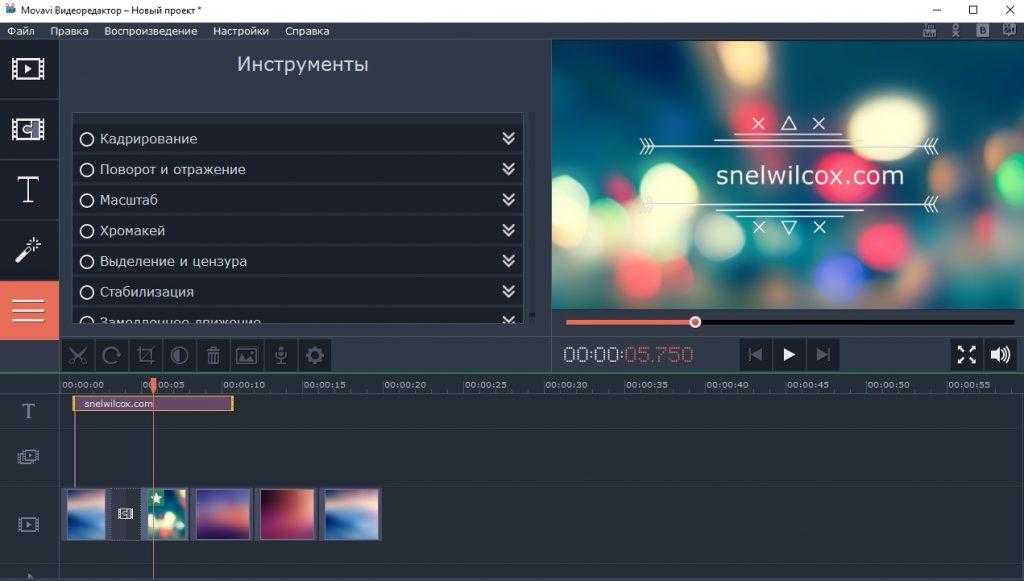Open the Filters tab with film strip icon
This screenshot has height=581, width=1024.
(x=29, y=129)
